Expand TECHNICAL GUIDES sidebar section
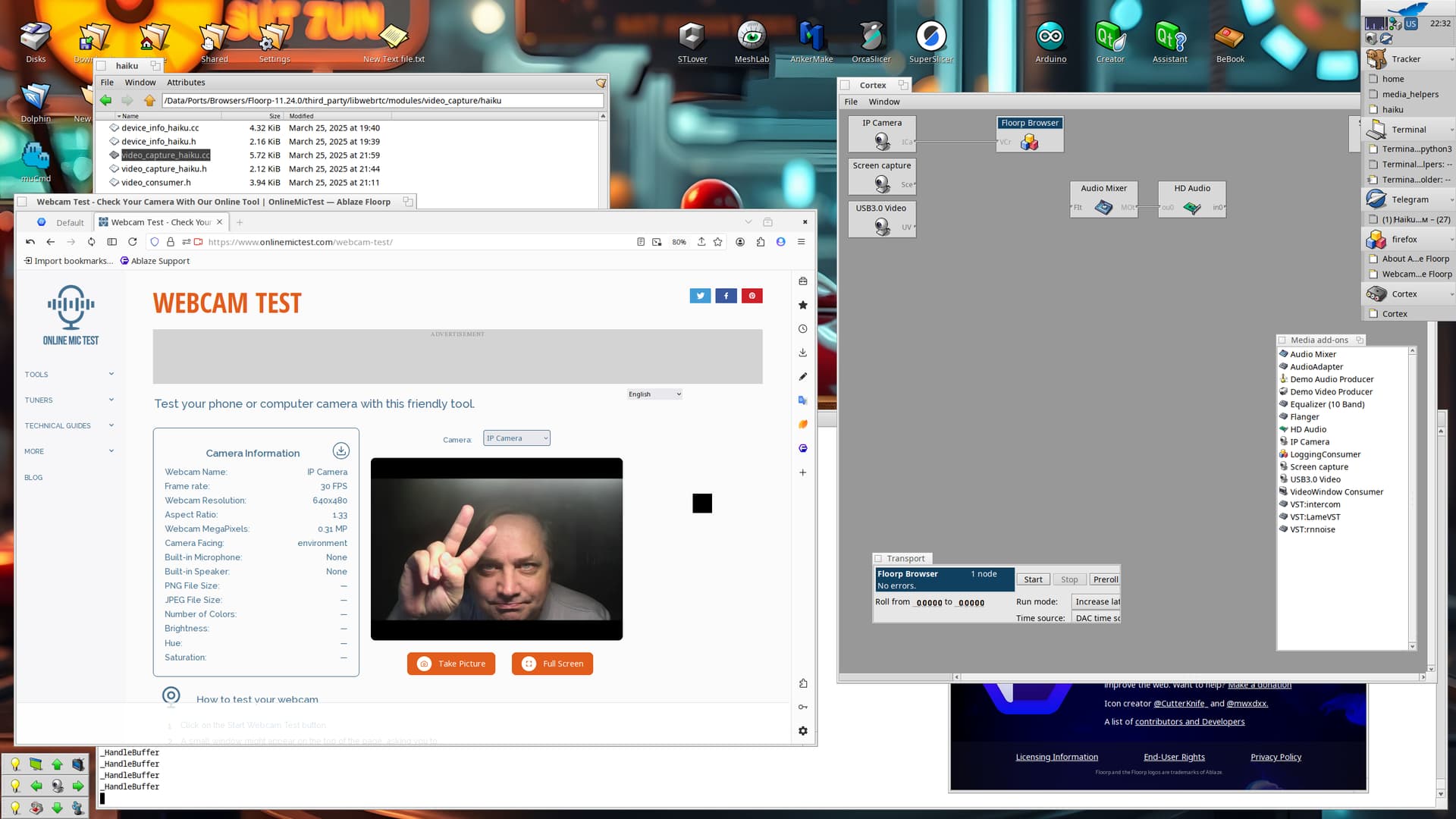Viewport: 1456px width, 819px height. point(69,425)
